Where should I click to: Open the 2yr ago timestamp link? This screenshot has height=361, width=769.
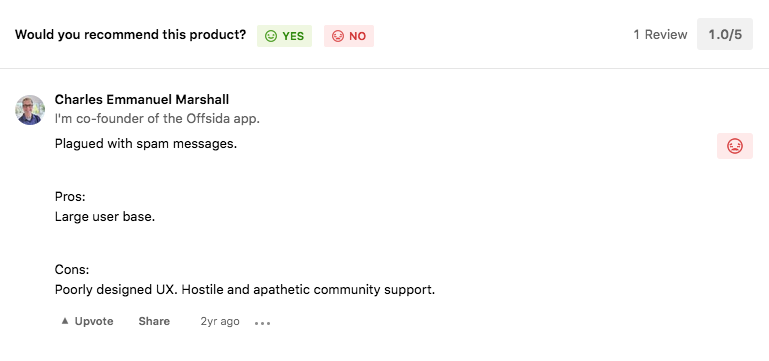coord(220,321)
